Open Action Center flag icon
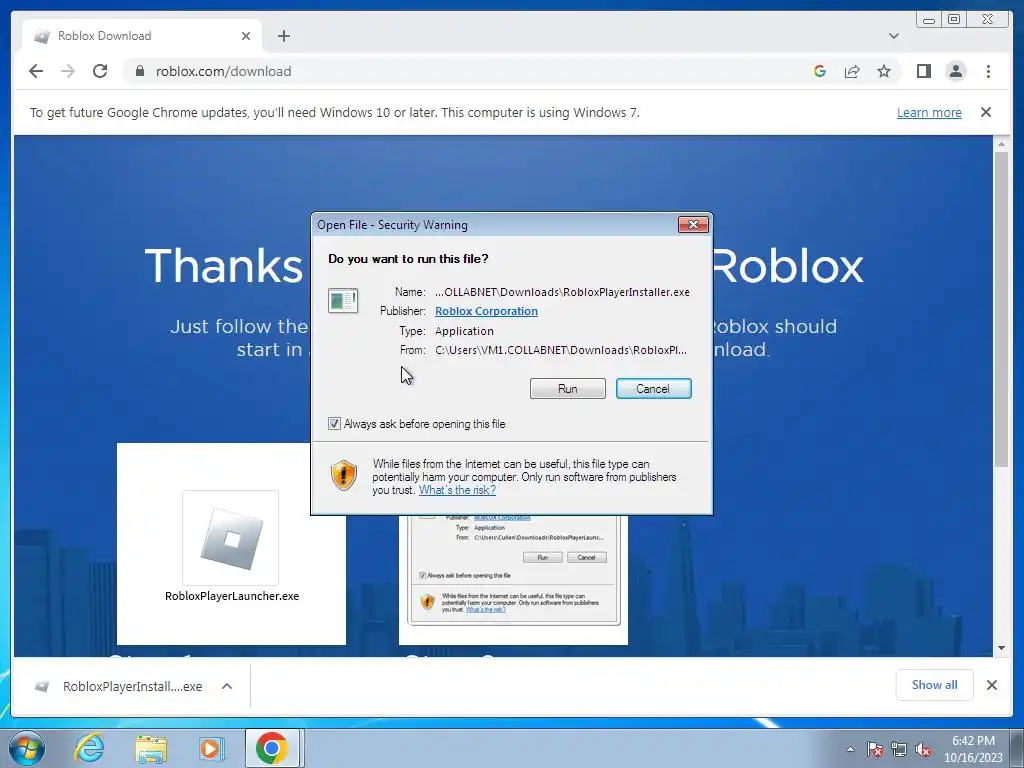 [874, 749]
